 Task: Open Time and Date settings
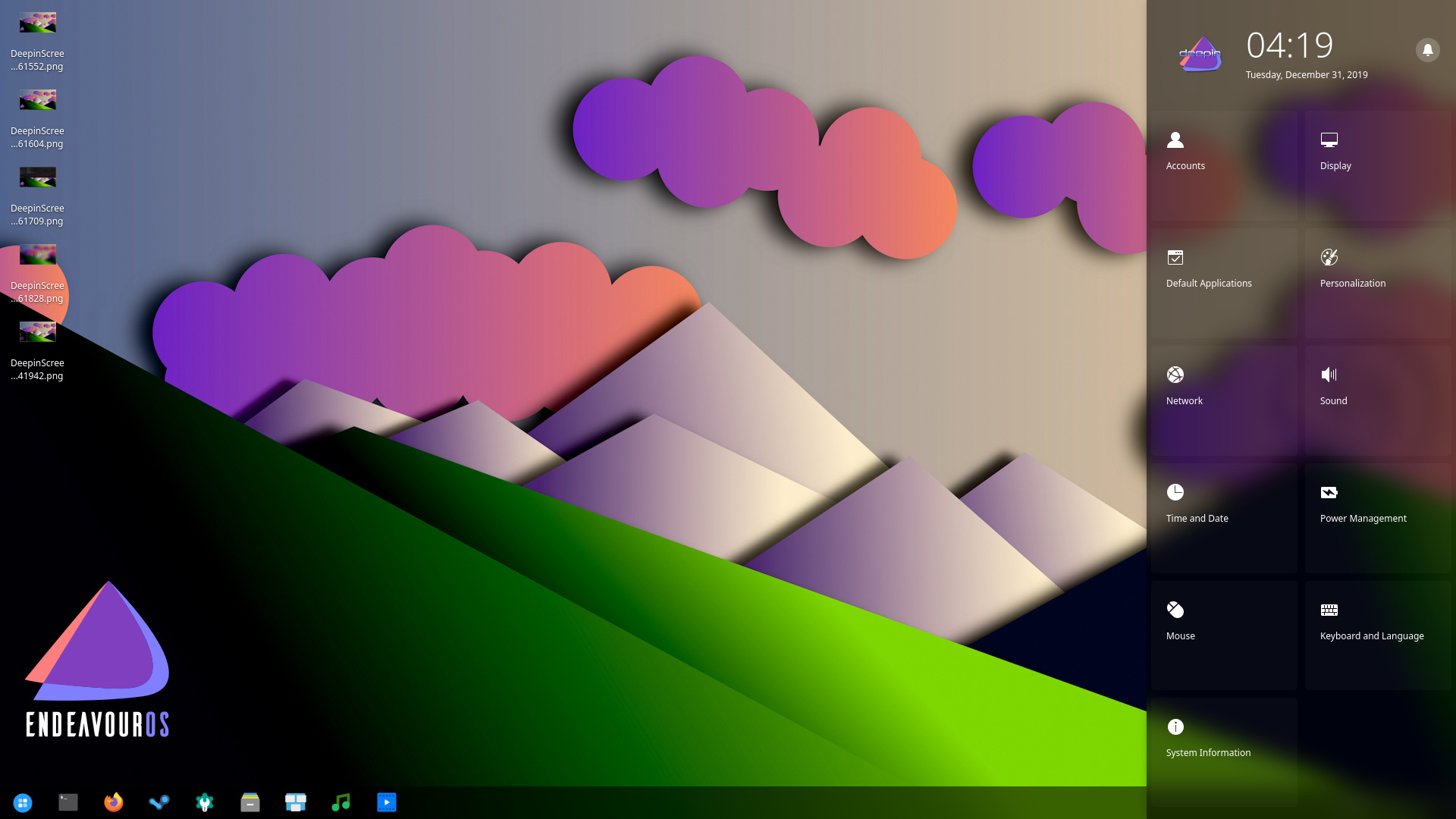pyautogui.click(x=1224, y=519)
